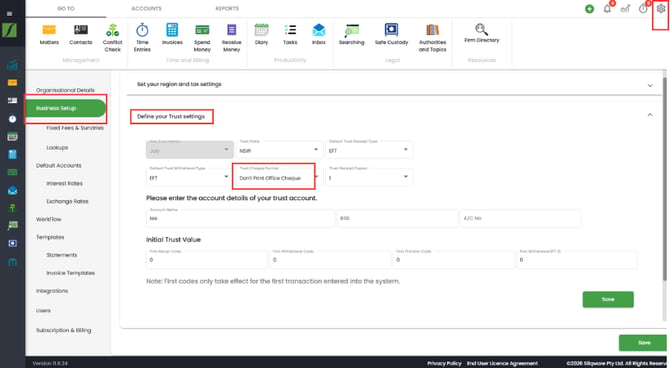Click the trust Account Name field
This screenshot has height=368, width=670.
[241, 218]
